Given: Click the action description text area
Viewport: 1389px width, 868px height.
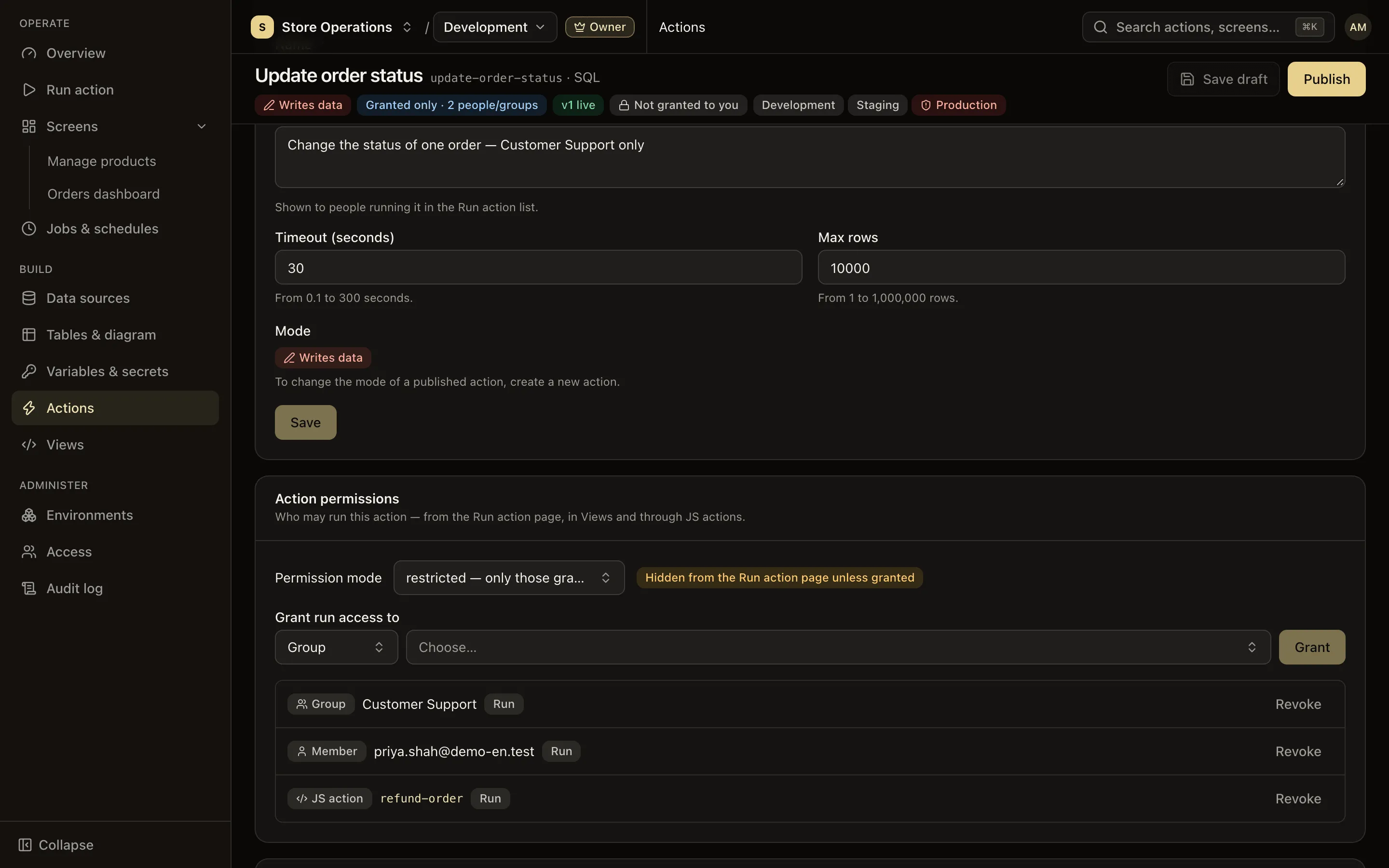Looking at the screenshot, I should point(810,157).
